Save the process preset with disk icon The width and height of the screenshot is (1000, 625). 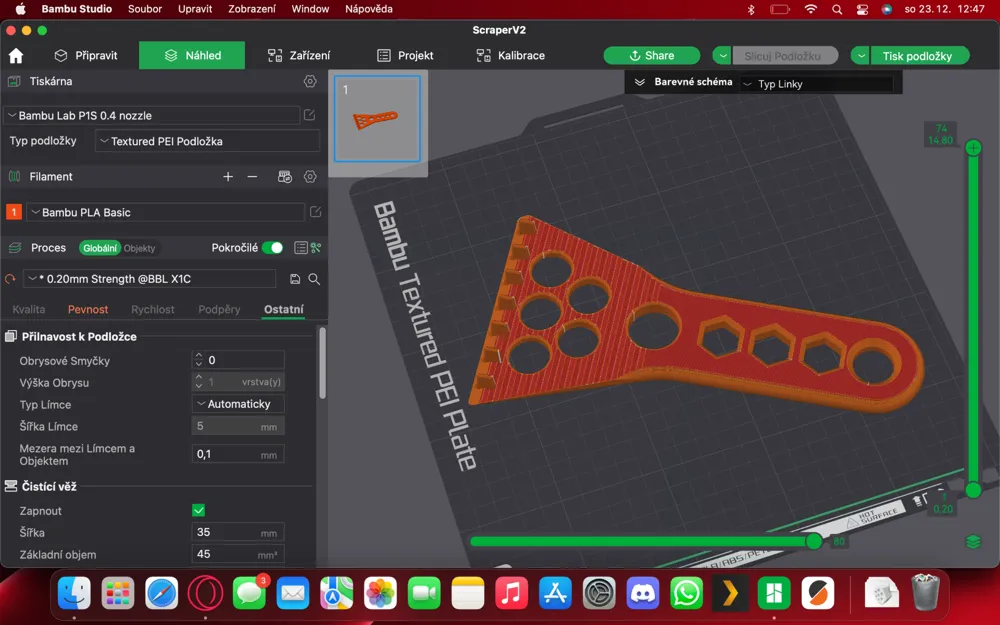pyautogui.click(x=295, y=279)
